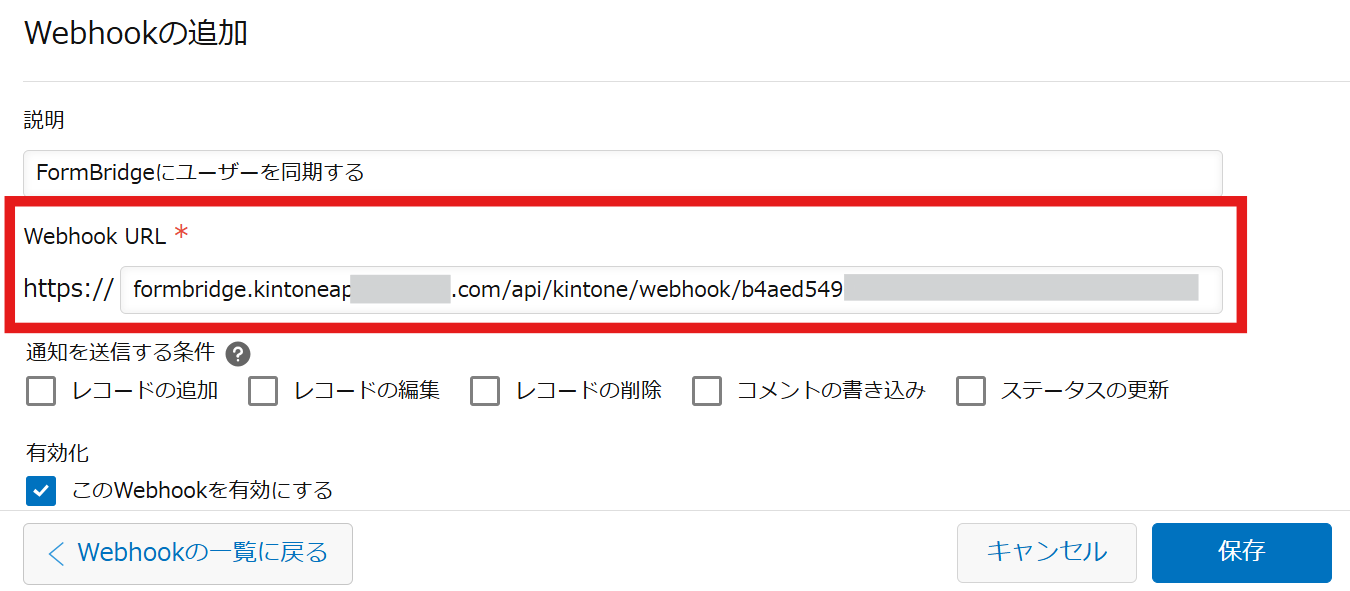Click the 通知を送信する条件 label text

120,353
